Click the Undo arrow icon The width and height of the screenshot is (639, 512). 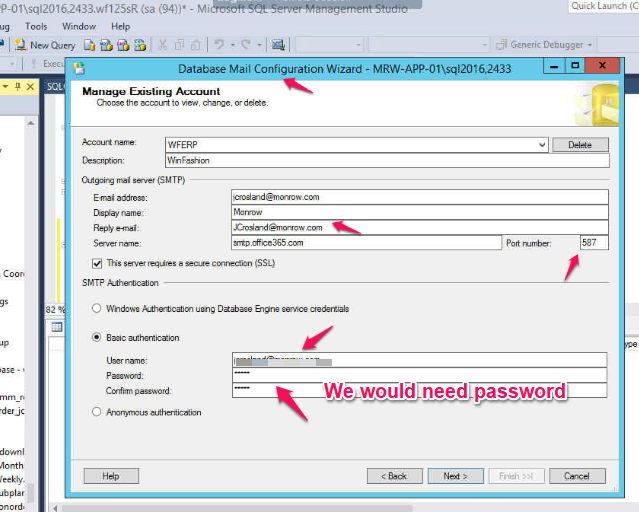(219, 44)
